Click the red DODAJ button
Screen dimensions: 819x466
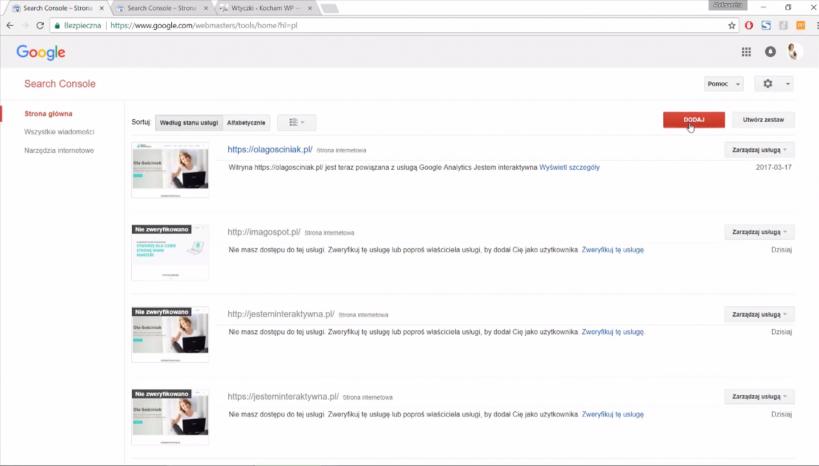point(694,120)
